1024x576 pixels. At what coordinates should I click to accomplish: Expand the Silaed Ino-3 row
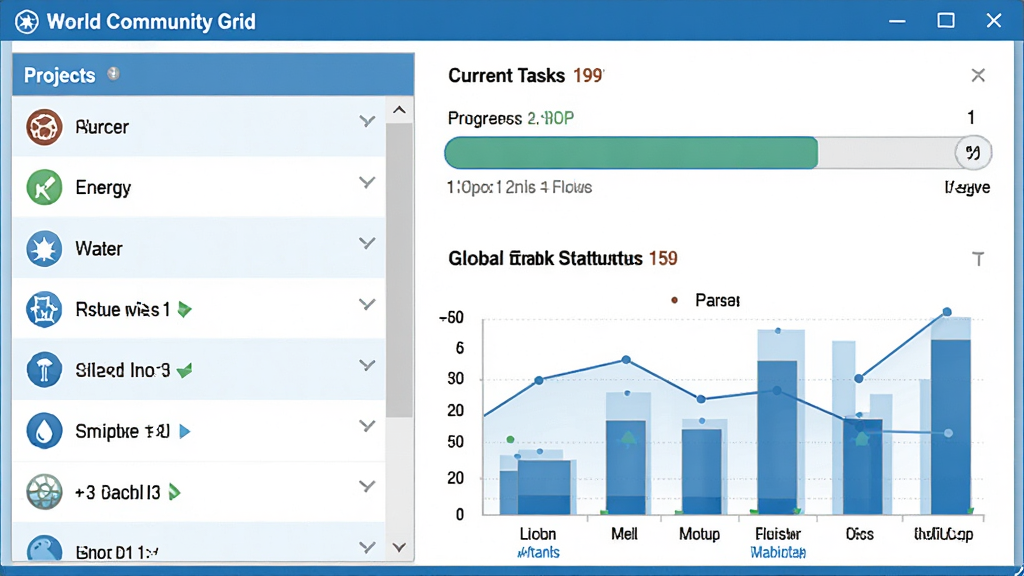click(368, 365)
